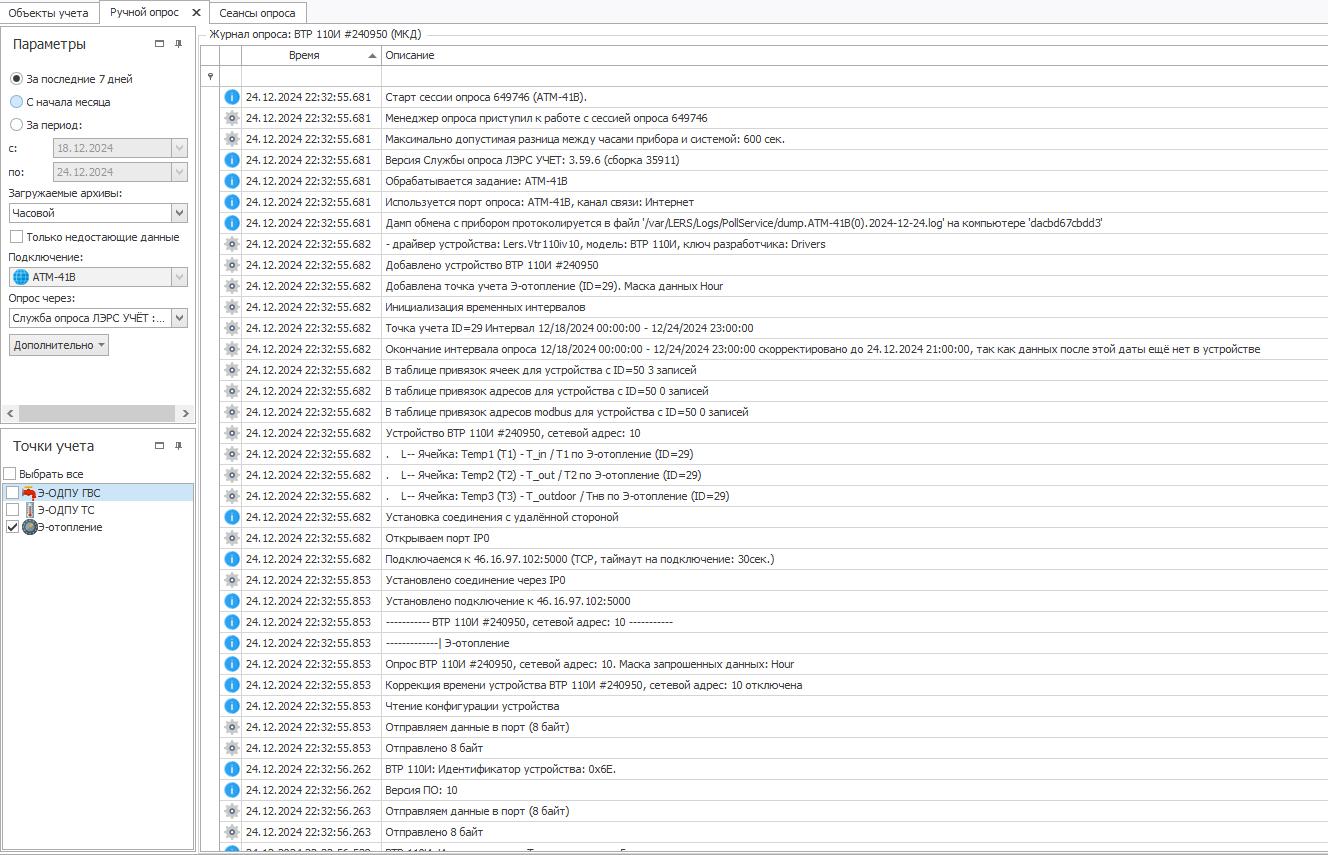Screen dimensions: 1328x855
Task: Close the Ручной опрос tab
Action: click(x=196, y=13)
